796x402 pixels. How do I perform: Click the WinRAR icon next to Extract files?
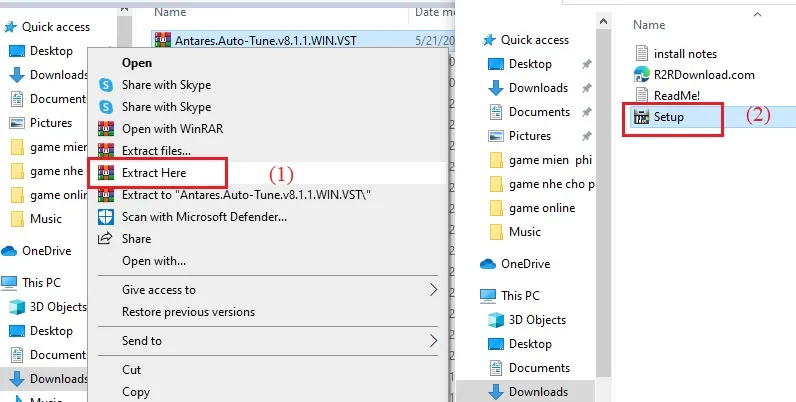point(106,150)
